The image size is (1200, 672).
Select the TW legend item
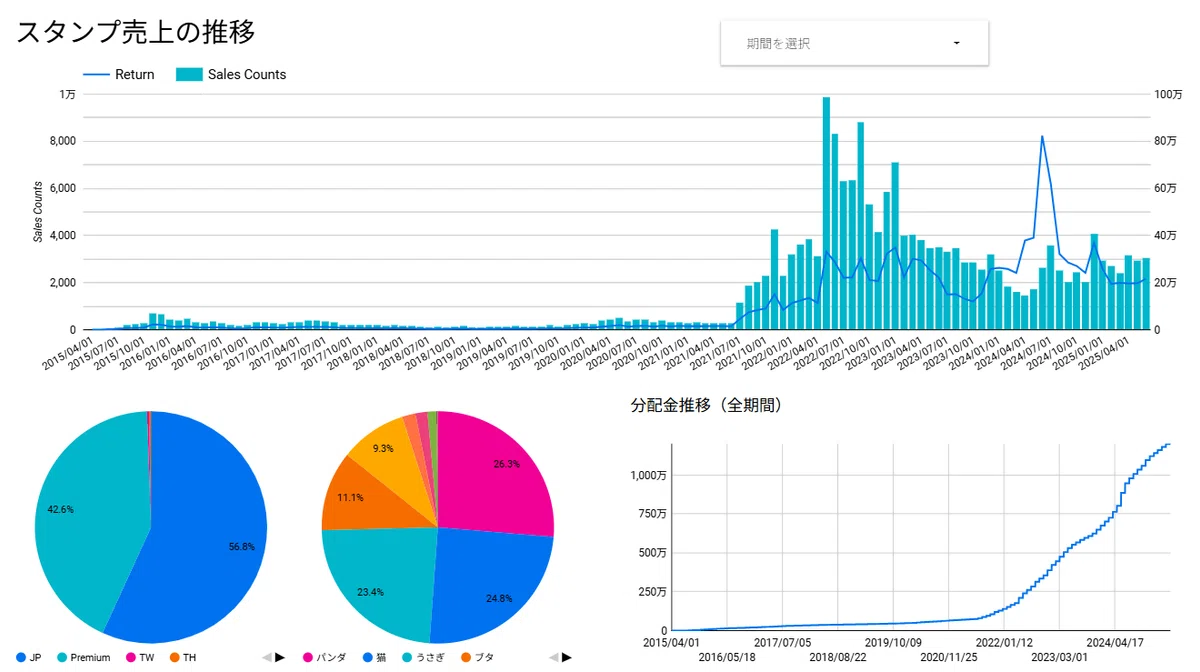(x=139, y=657)
